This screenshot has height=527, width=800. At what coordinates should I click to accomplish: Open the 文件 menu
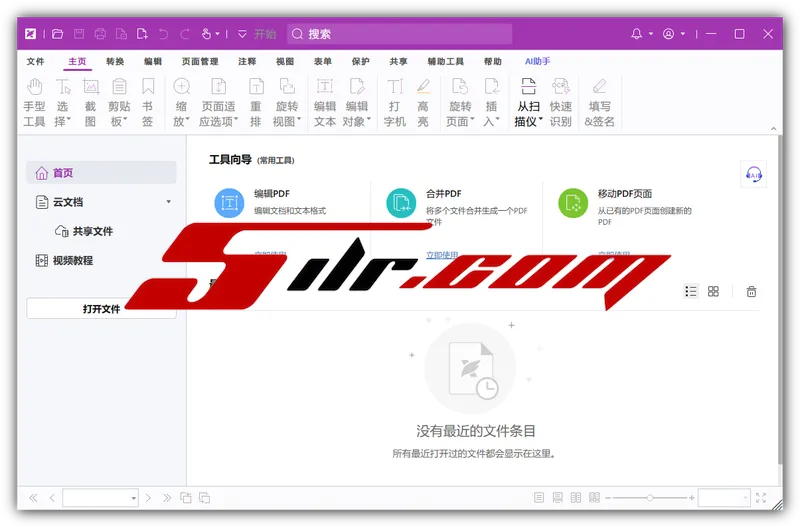(36, 61)
